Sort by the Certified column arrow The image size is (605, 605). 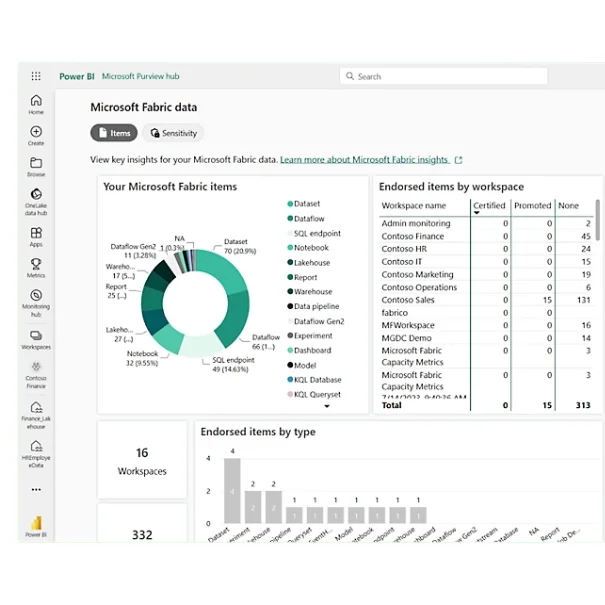click(x=477, y=213)
